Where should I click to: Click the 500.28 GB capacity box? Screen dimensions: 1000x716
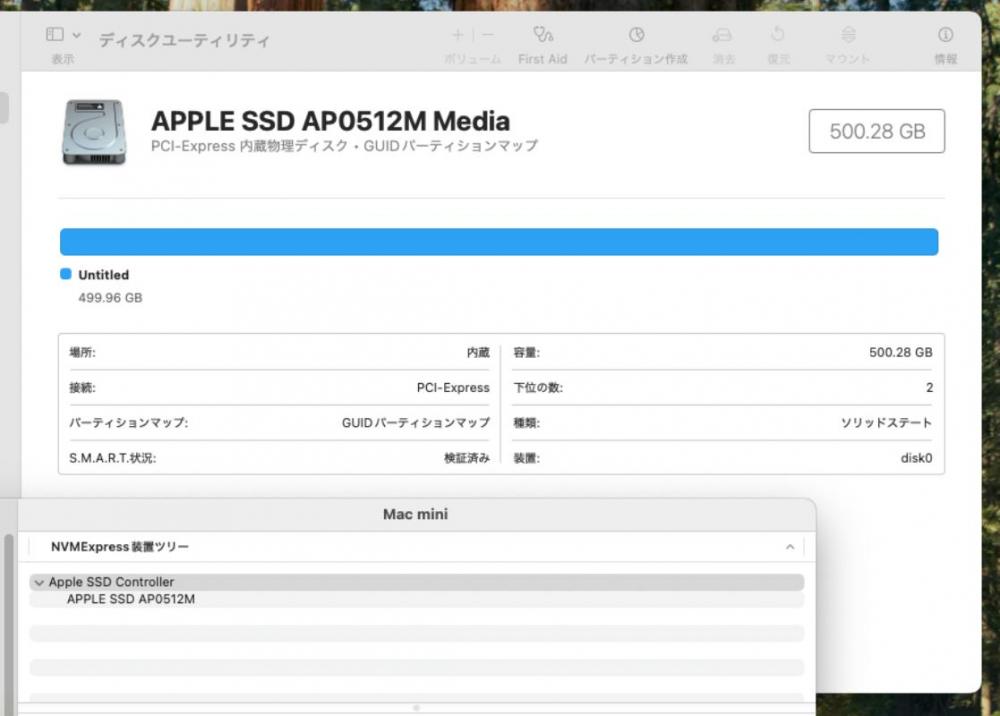pyautogui.click(x=877, y=131)
